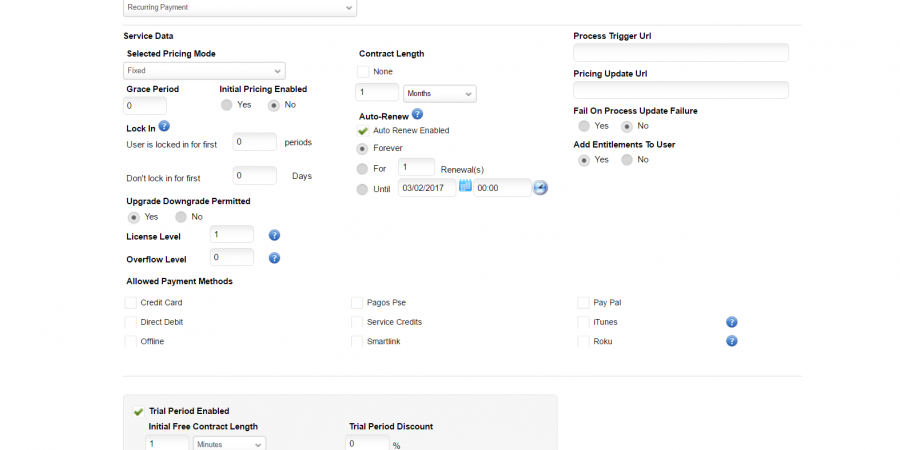Disable the Trial Period Enabled checkmark
Screen dimensions: 900x450
pyautogui.click(x=138, y=411)
